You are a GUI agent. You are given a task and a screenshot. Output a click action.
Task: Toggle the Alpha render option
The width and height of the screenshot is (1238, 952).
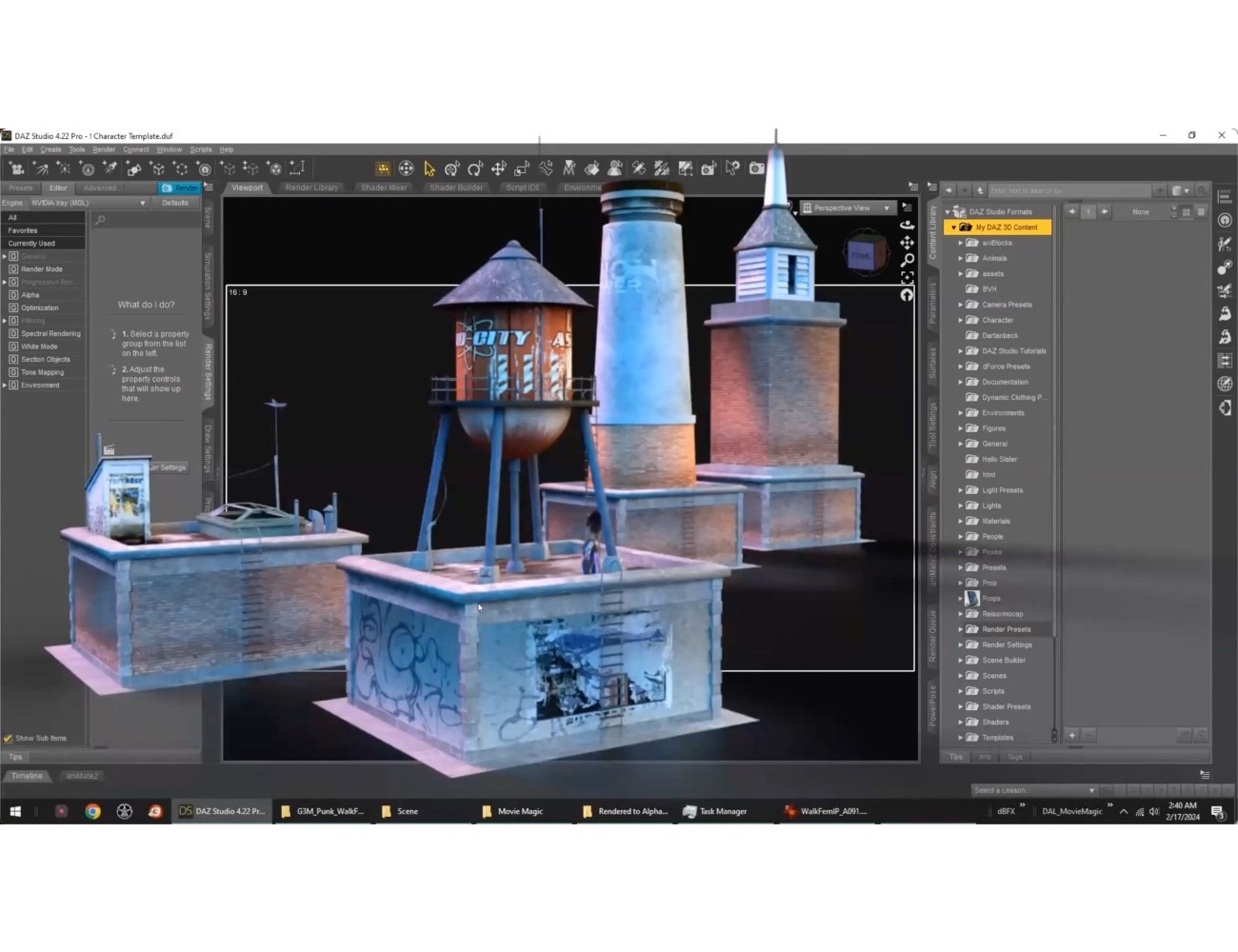30,294
